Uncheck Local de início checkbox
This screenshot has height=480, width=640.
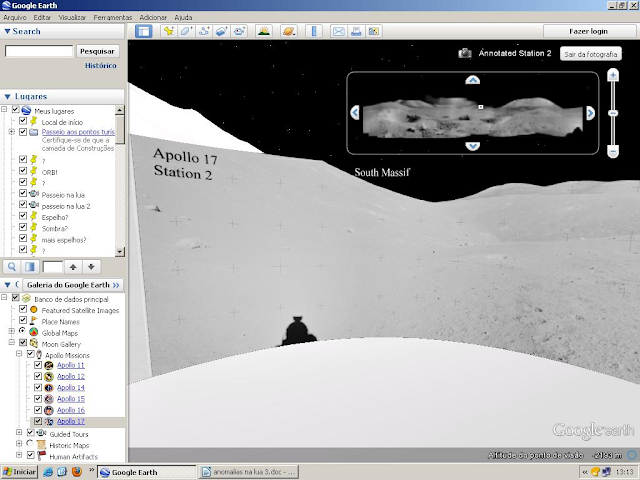23,121
